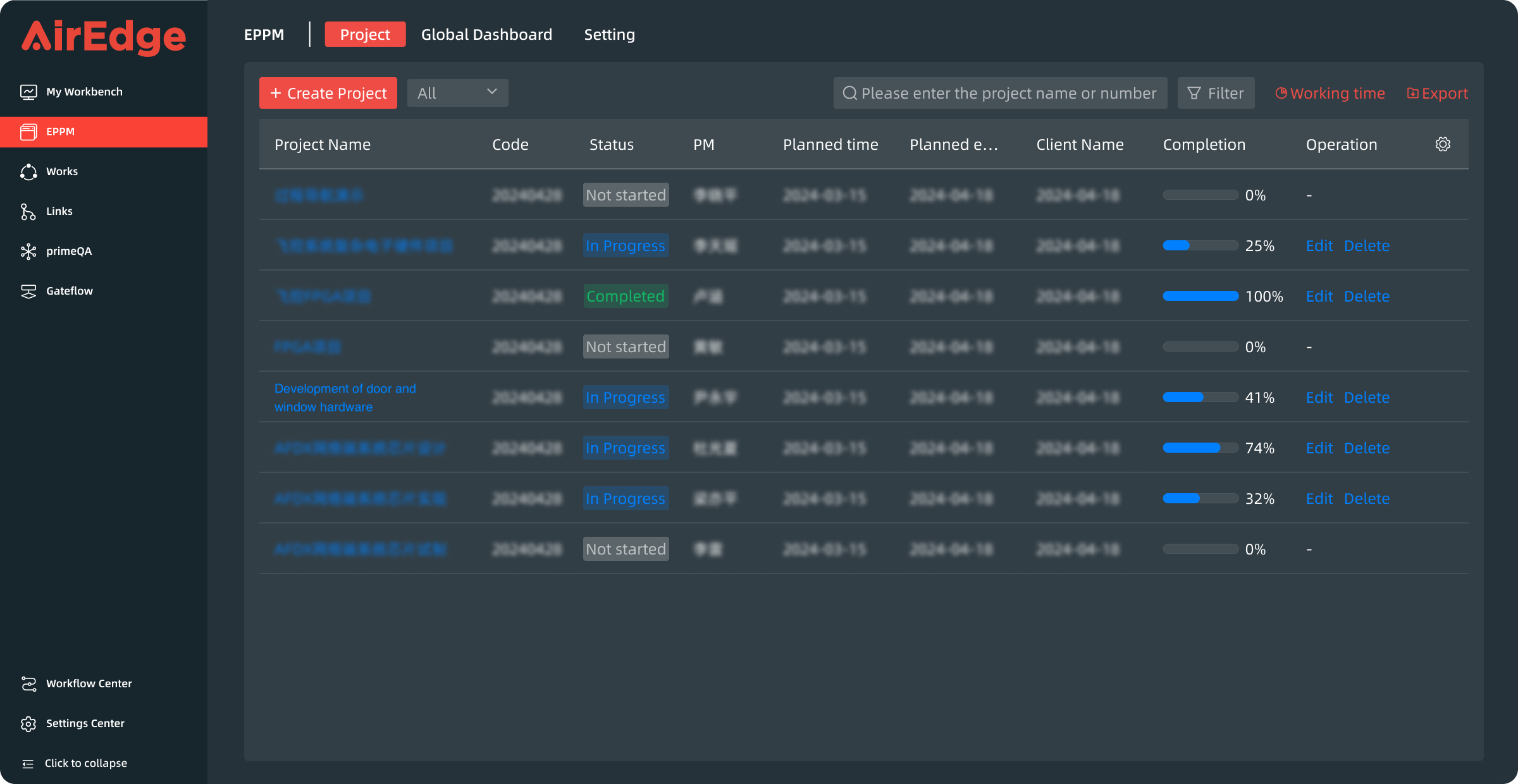
Task: Click the Completion column header
Action: point(1204,144)
